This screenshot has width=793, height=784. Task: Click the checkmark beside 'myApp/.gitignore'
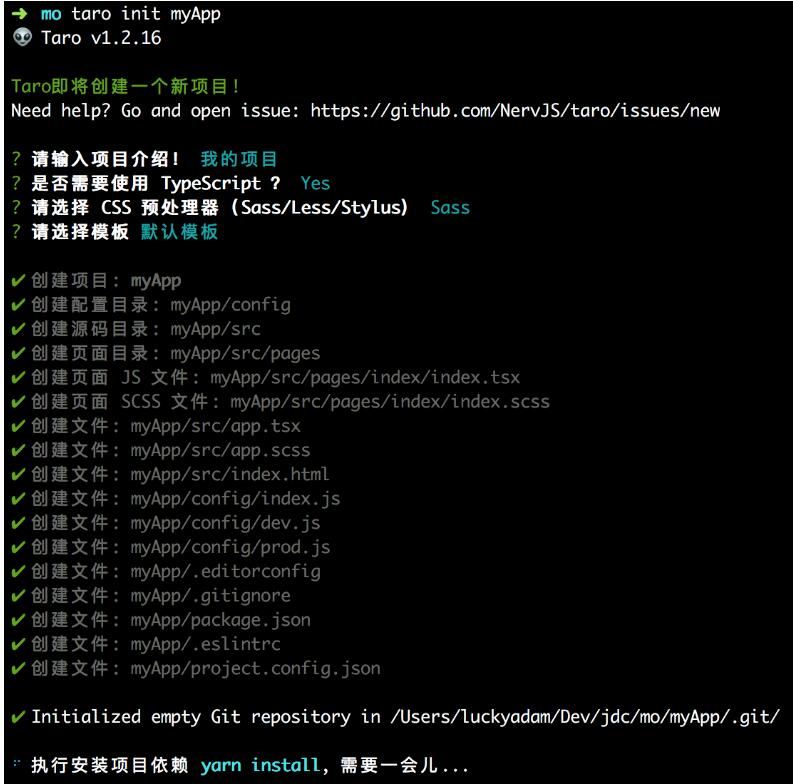(18, 596)
